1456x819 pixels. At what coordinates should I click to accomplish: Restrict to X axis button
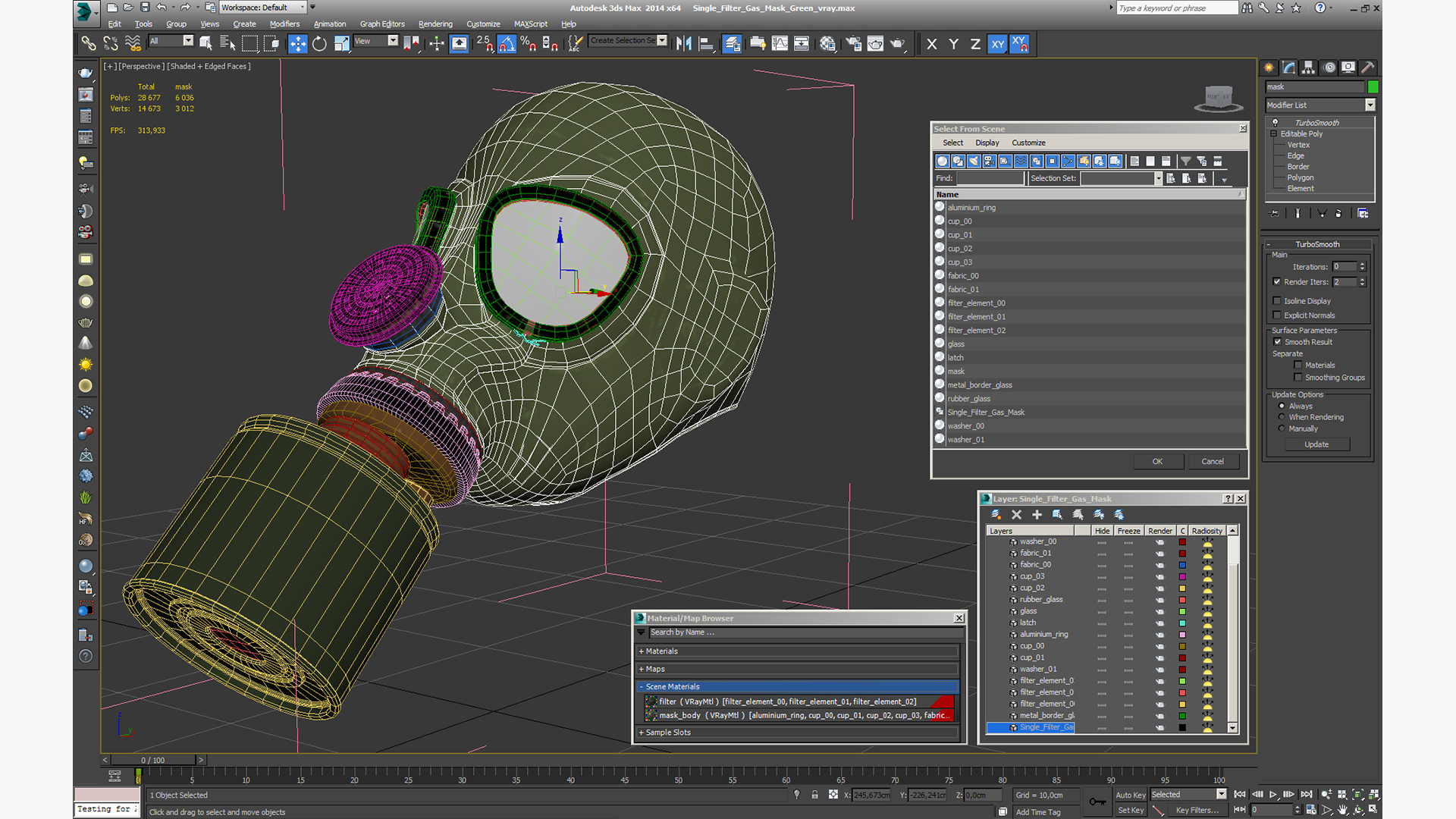coord(931,44)
